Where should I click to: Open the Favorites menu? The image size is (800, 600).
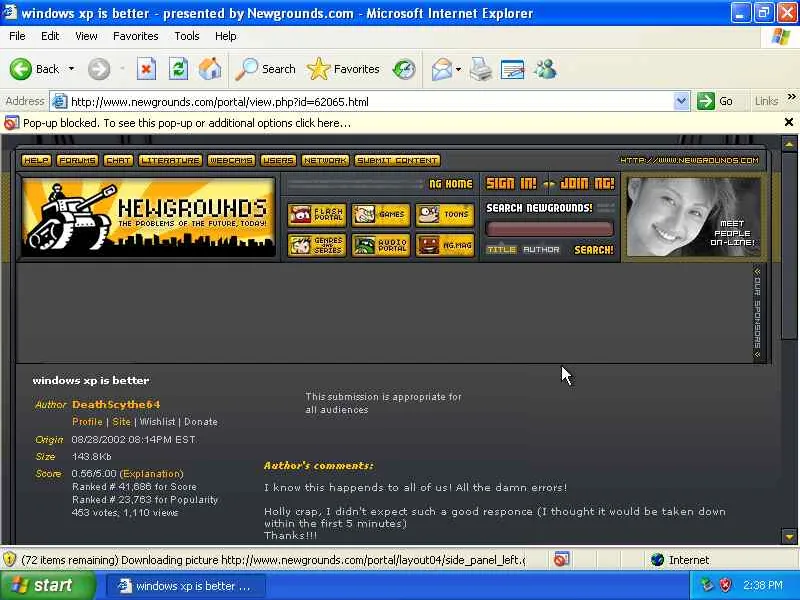135,36
